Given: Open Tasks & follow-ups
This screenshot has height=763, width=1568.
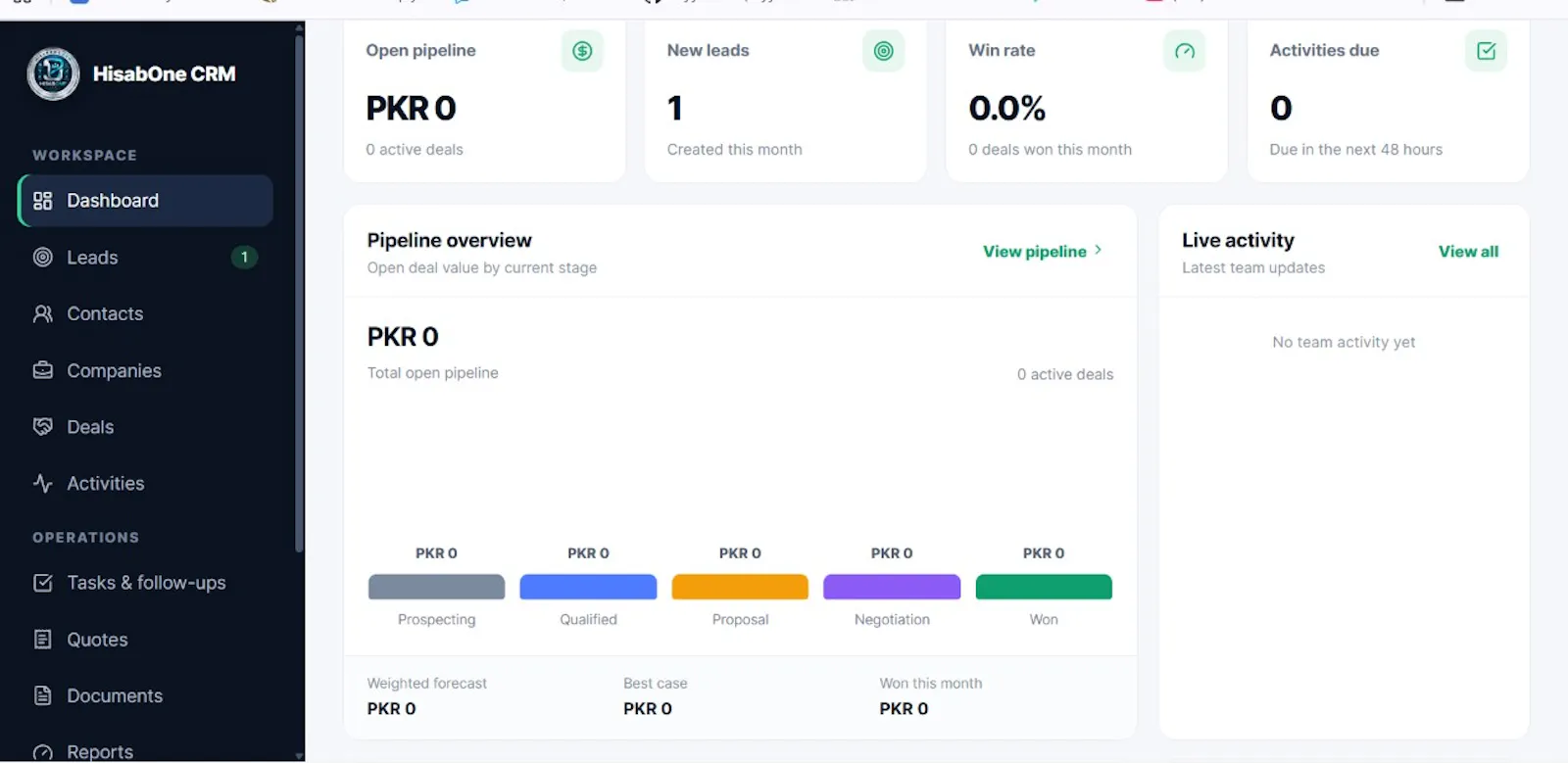Looking at the screenshot, I should click(x=145, y=583).
